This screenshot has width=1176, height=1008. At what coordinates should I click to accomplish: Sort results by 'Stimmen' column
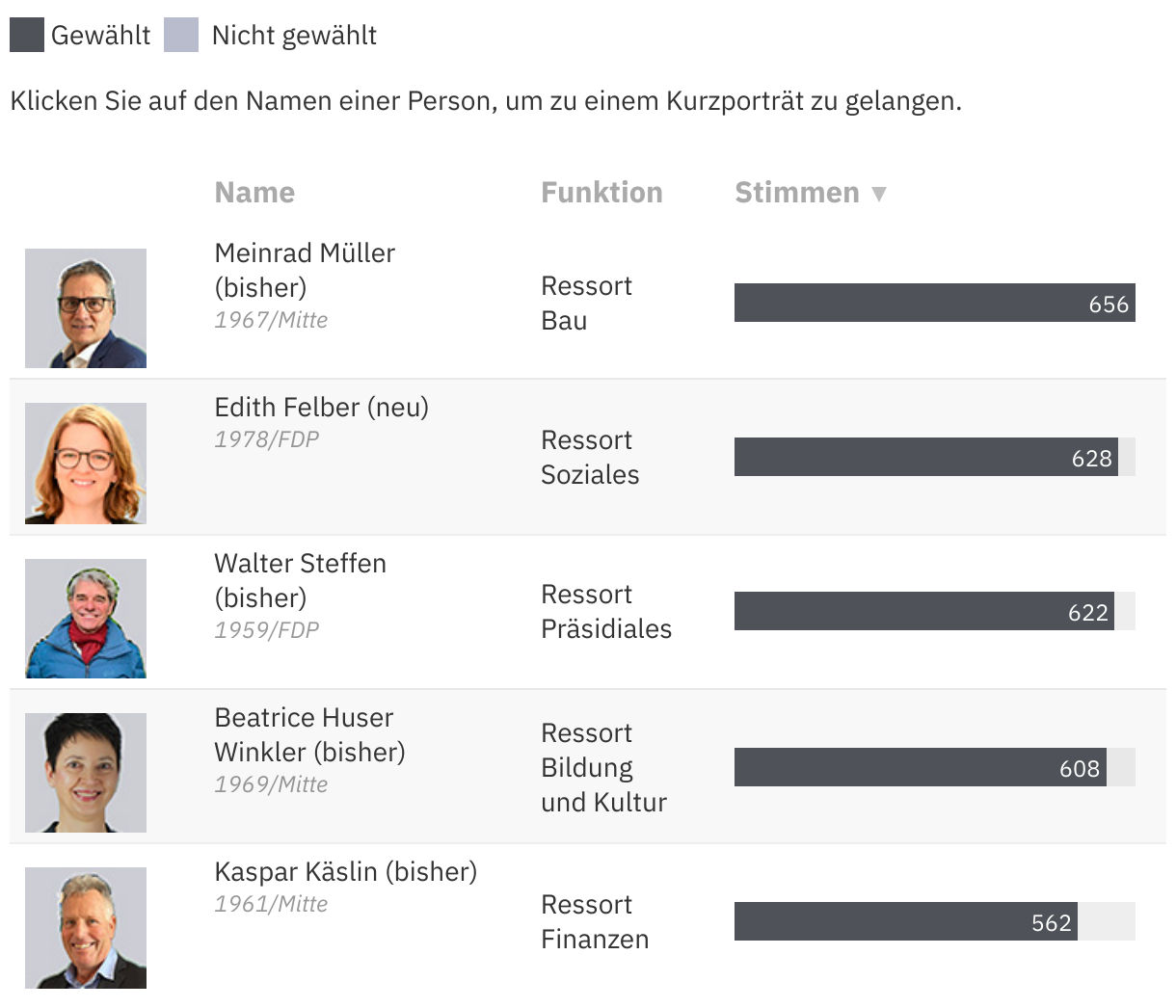pyautogui.click(x=796, y=192)
